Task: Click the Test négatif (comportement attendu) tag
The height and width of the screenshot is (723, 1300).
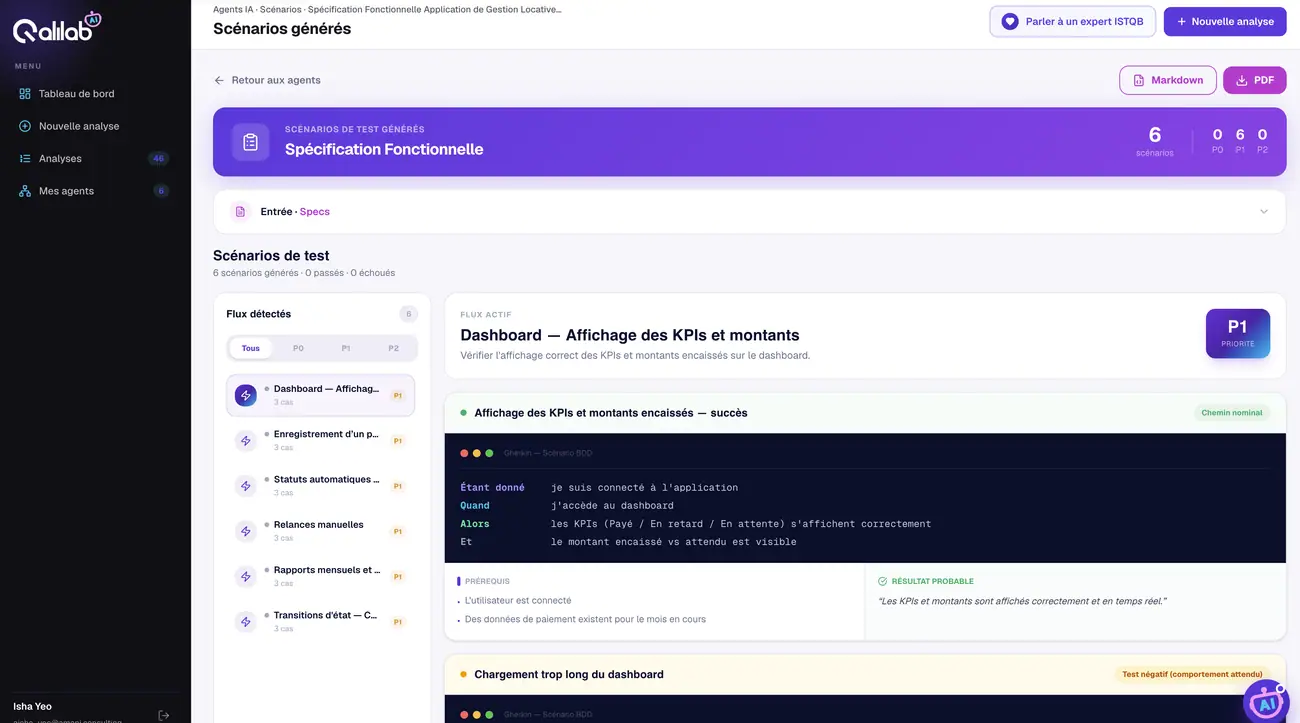Action: [x=1192, y=675]
